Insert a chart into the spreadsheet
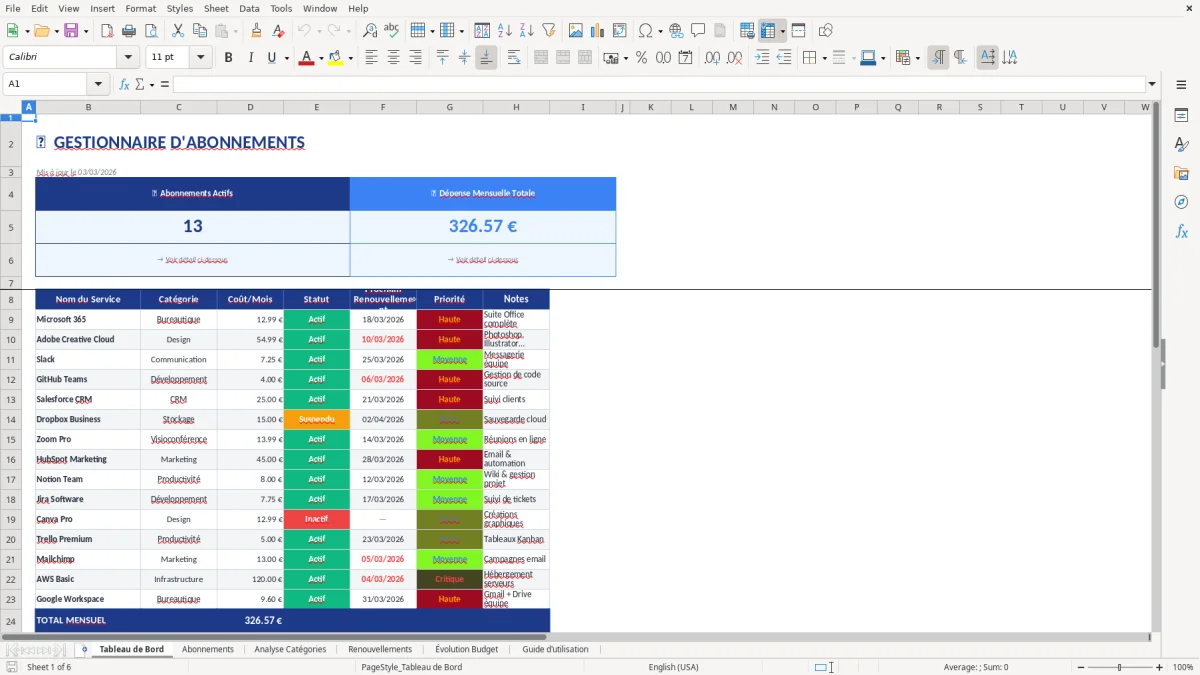 (x=597, y=30)
